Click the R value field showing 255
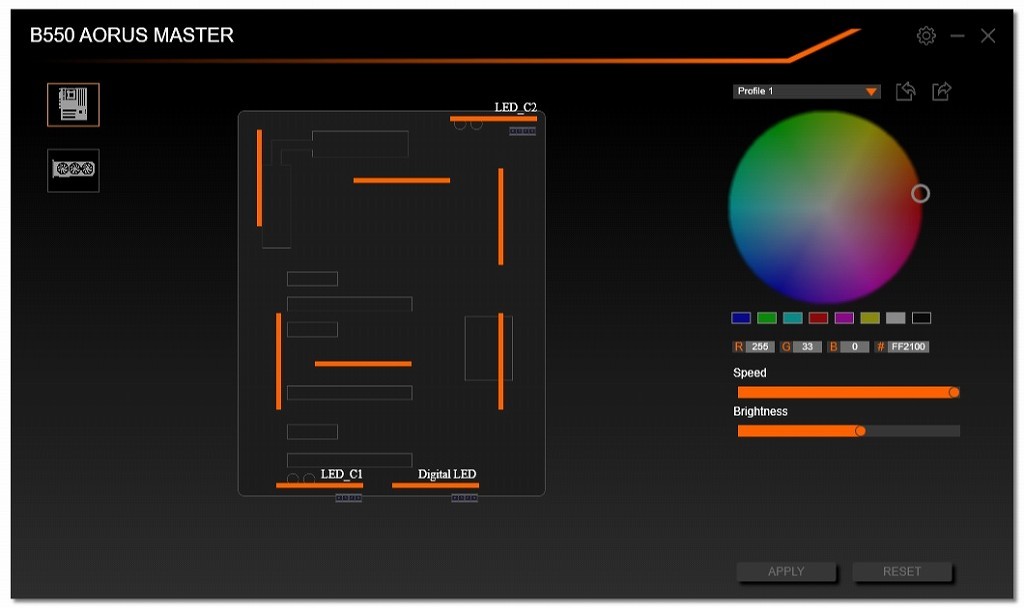Viewport: 1024px width, 608px height. [x=760, y=347]
